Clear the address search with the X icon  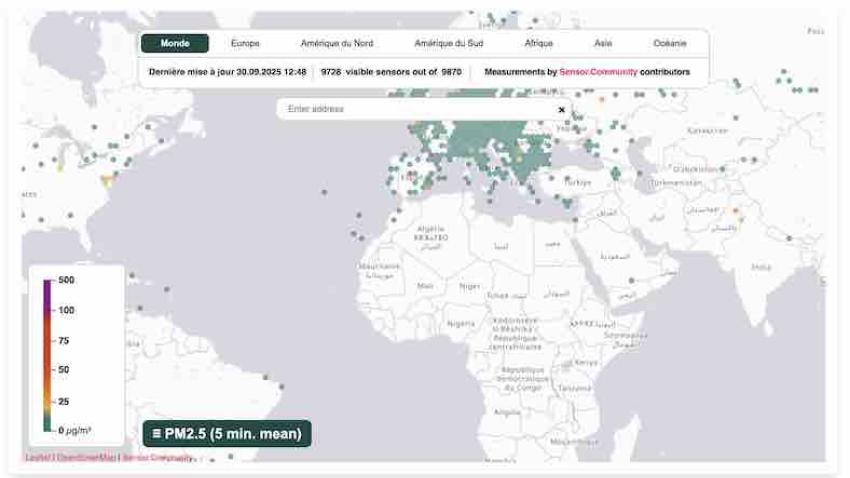561,109
